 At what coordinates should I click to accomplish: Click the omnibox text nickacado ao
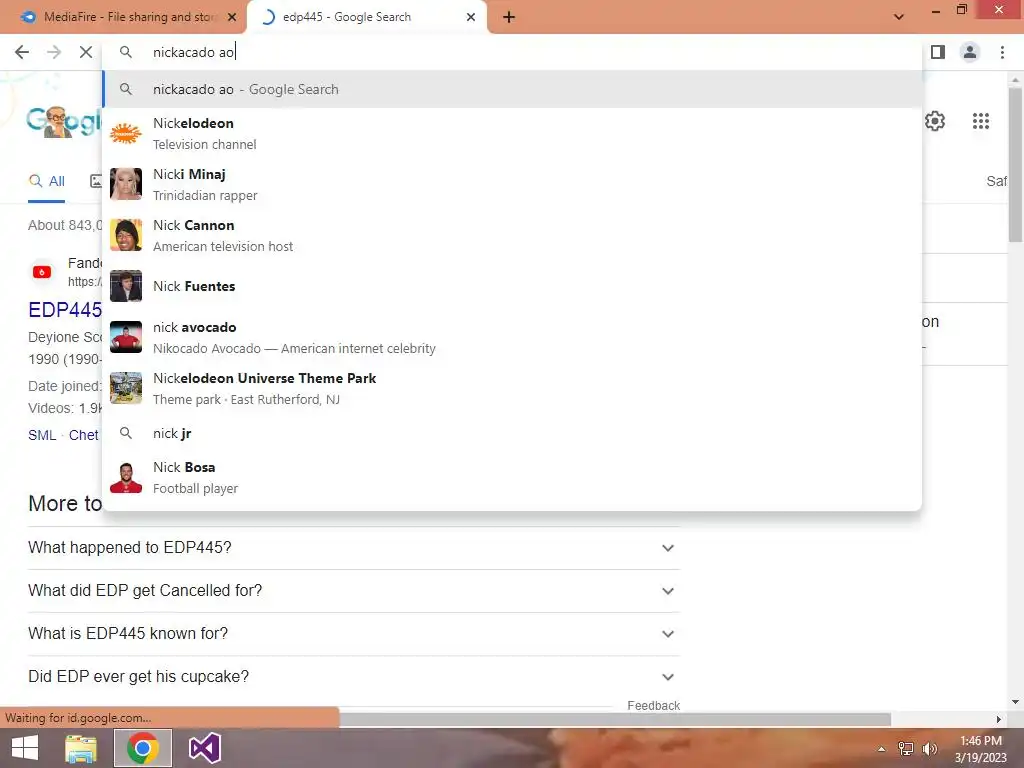(x=193, y=52)
